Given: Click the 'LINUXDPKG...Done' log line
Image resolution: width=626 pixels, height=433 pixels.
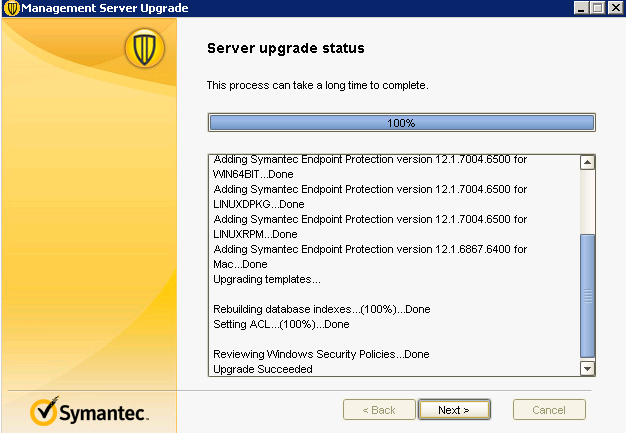Looking at the screenshot, I should tap(259, 204).
